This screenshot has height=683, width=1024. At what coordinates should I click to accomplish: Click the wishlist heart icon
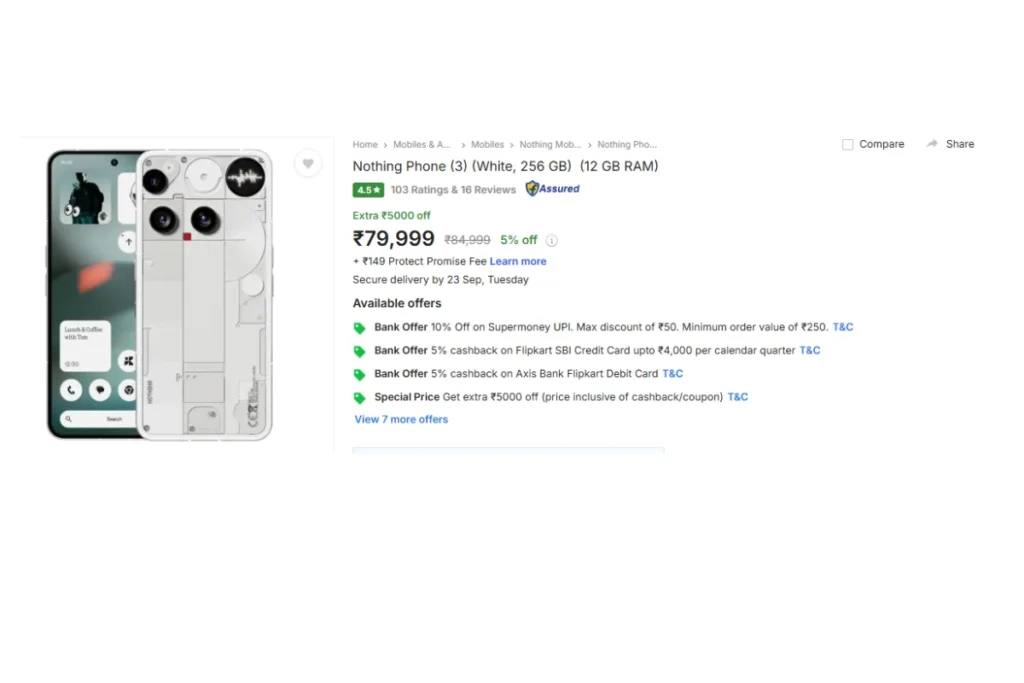308,163
